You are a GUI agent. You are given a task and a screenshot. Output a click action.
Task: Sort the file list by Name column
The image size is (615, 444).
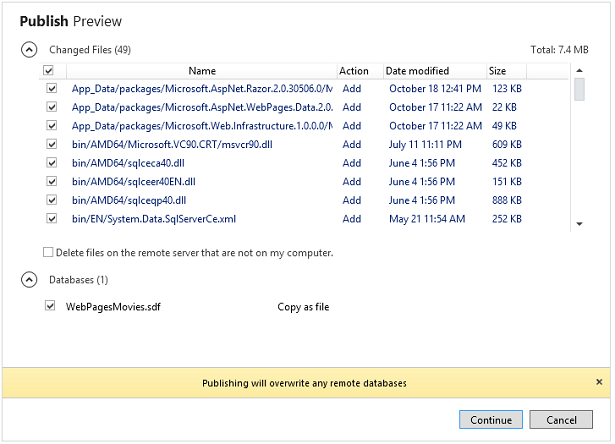201,71
